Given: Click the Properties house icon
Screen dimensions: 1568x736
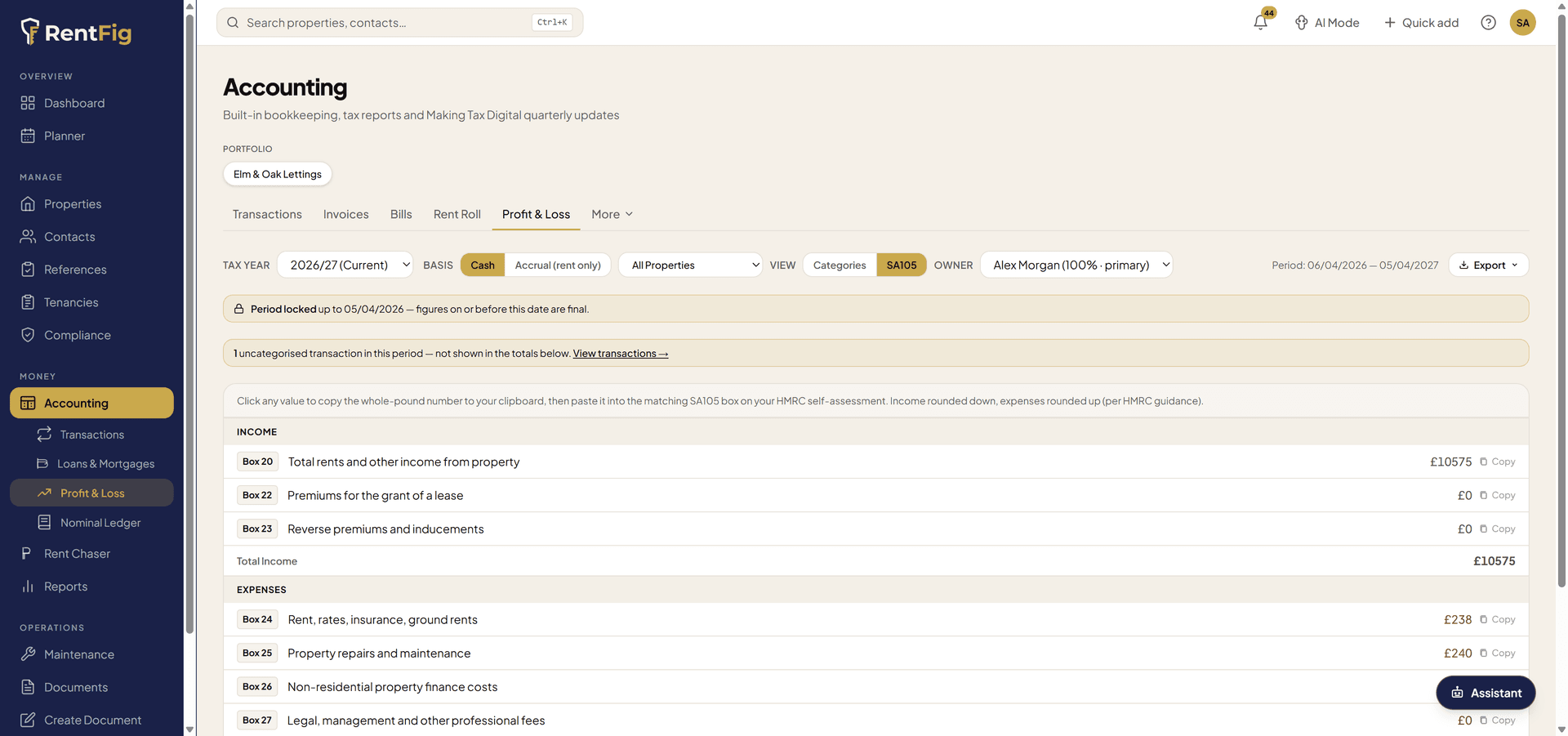Looking at the screenshot, I should tap(28, 204).
